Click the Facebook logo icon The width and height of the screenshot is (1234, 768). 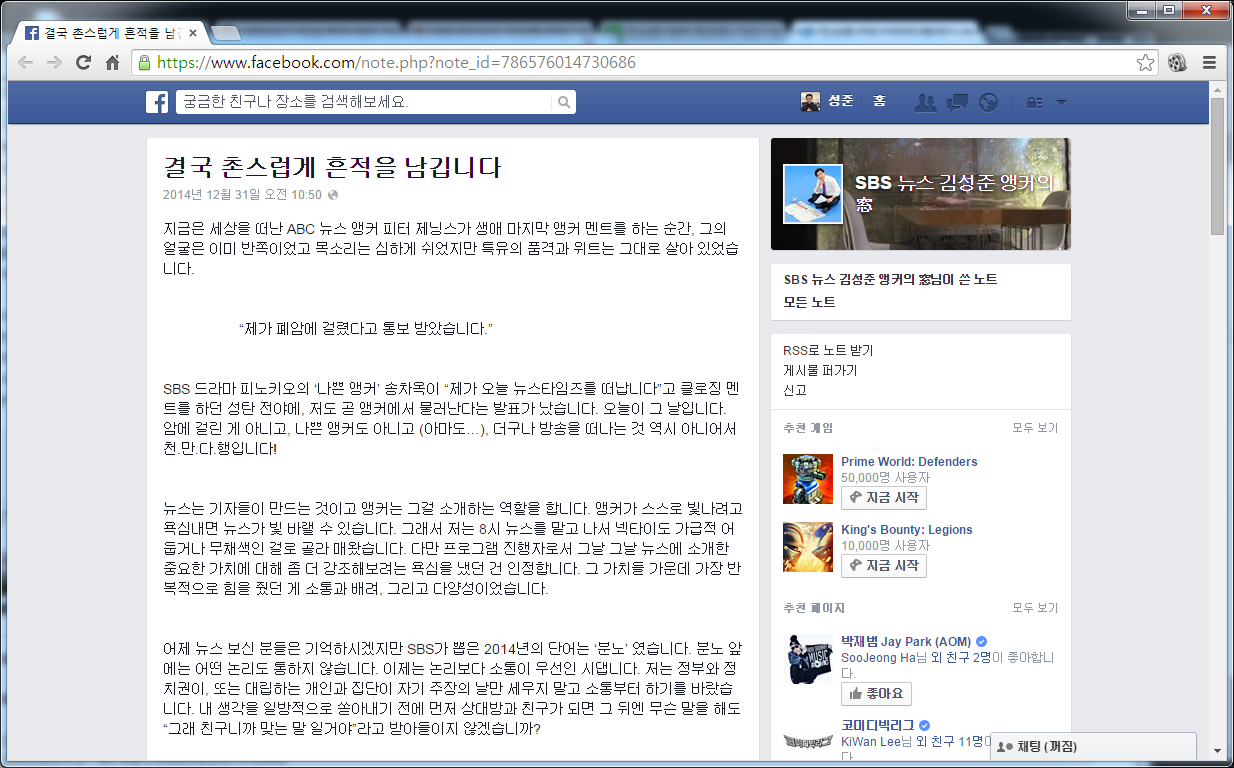(157, 102)
